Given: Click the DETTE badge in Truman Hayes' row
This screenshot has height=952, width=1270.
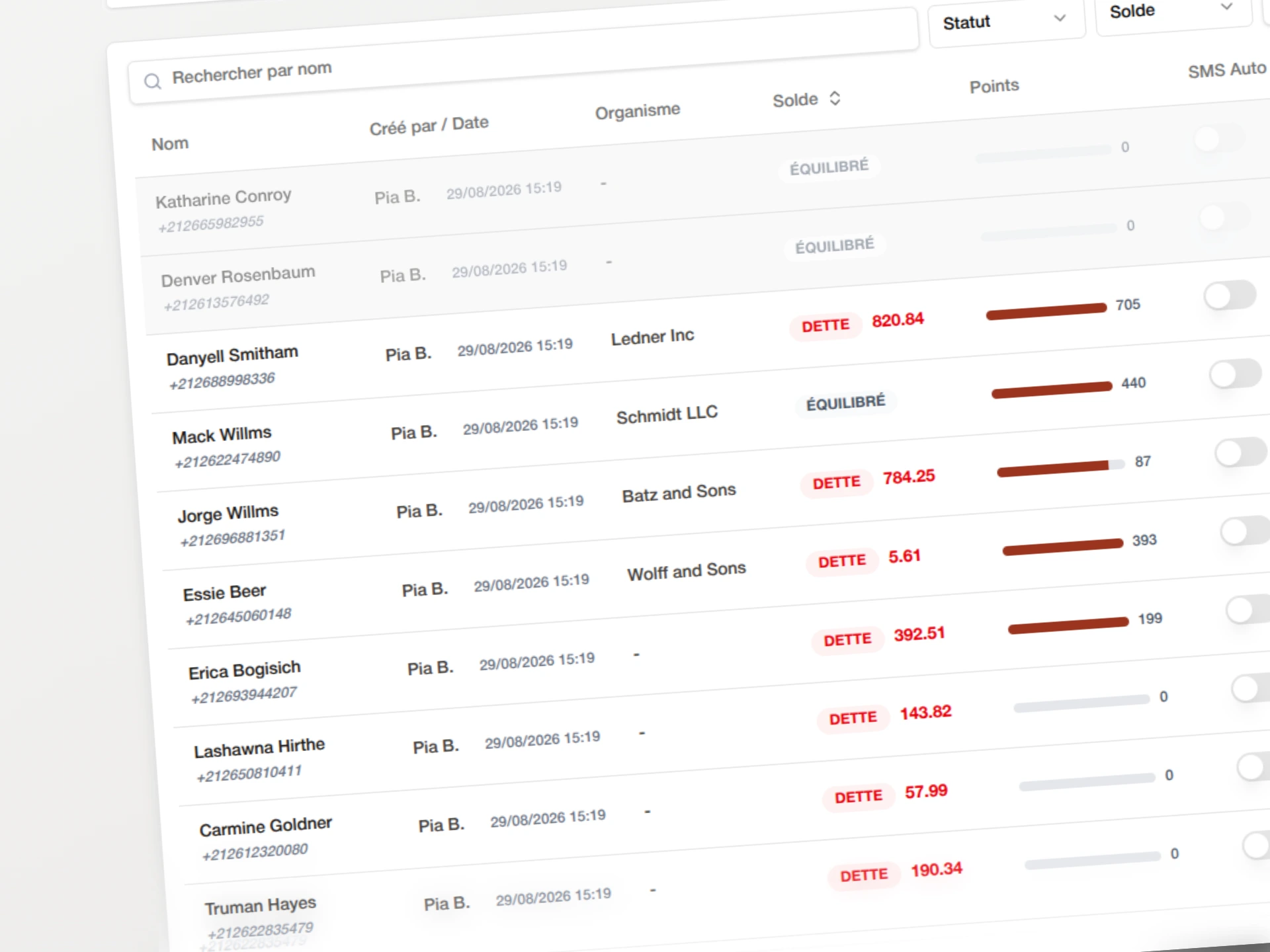Looking at the screenshot, I should tap(864, 876).
